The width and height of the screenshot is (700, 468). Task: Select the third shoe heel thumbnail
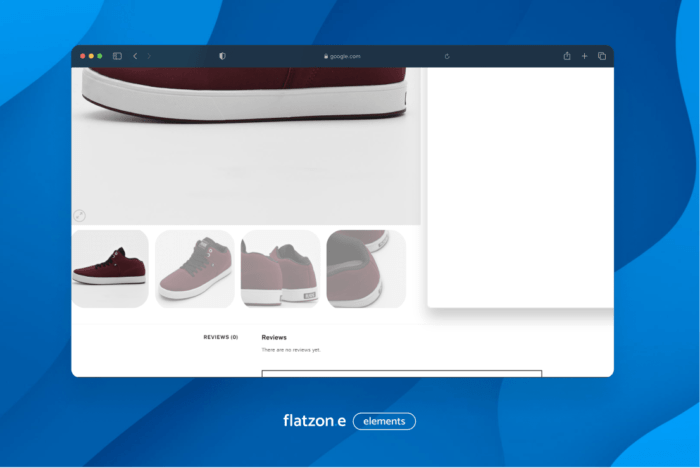point(281,269)
